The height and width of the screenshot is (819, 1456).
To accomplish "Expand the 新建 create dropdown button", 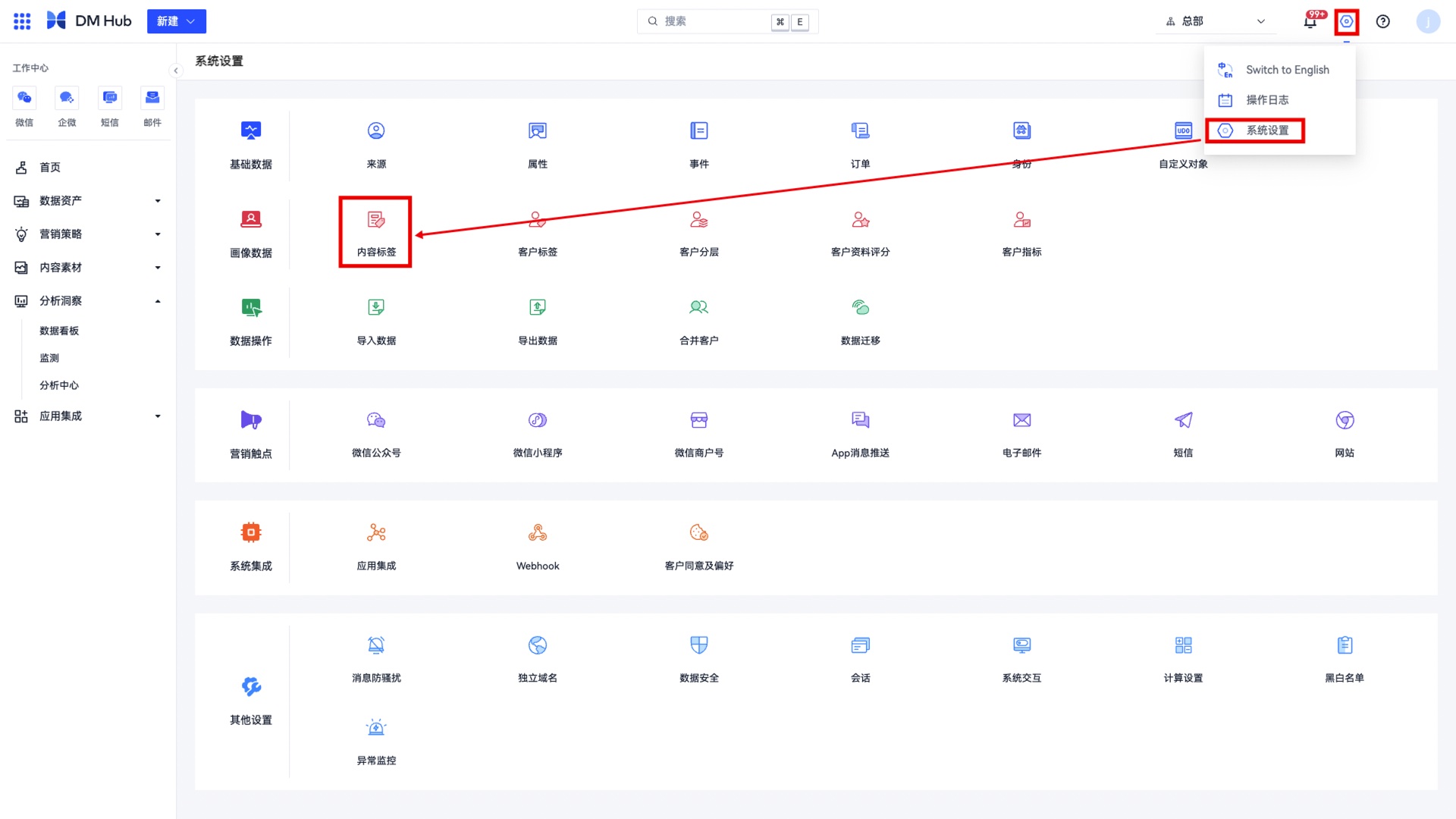I will click(x=177, y=21).
